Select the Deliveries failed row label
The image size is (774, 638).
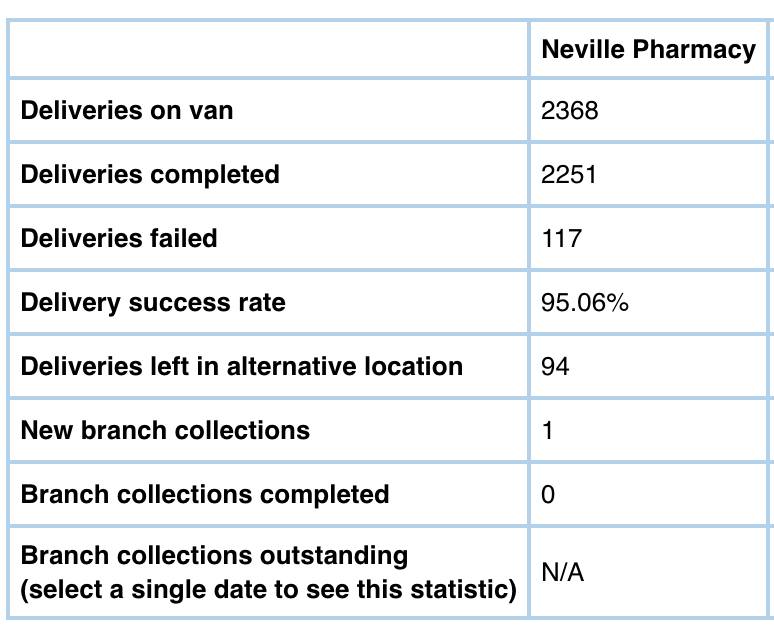coord(119,238)
